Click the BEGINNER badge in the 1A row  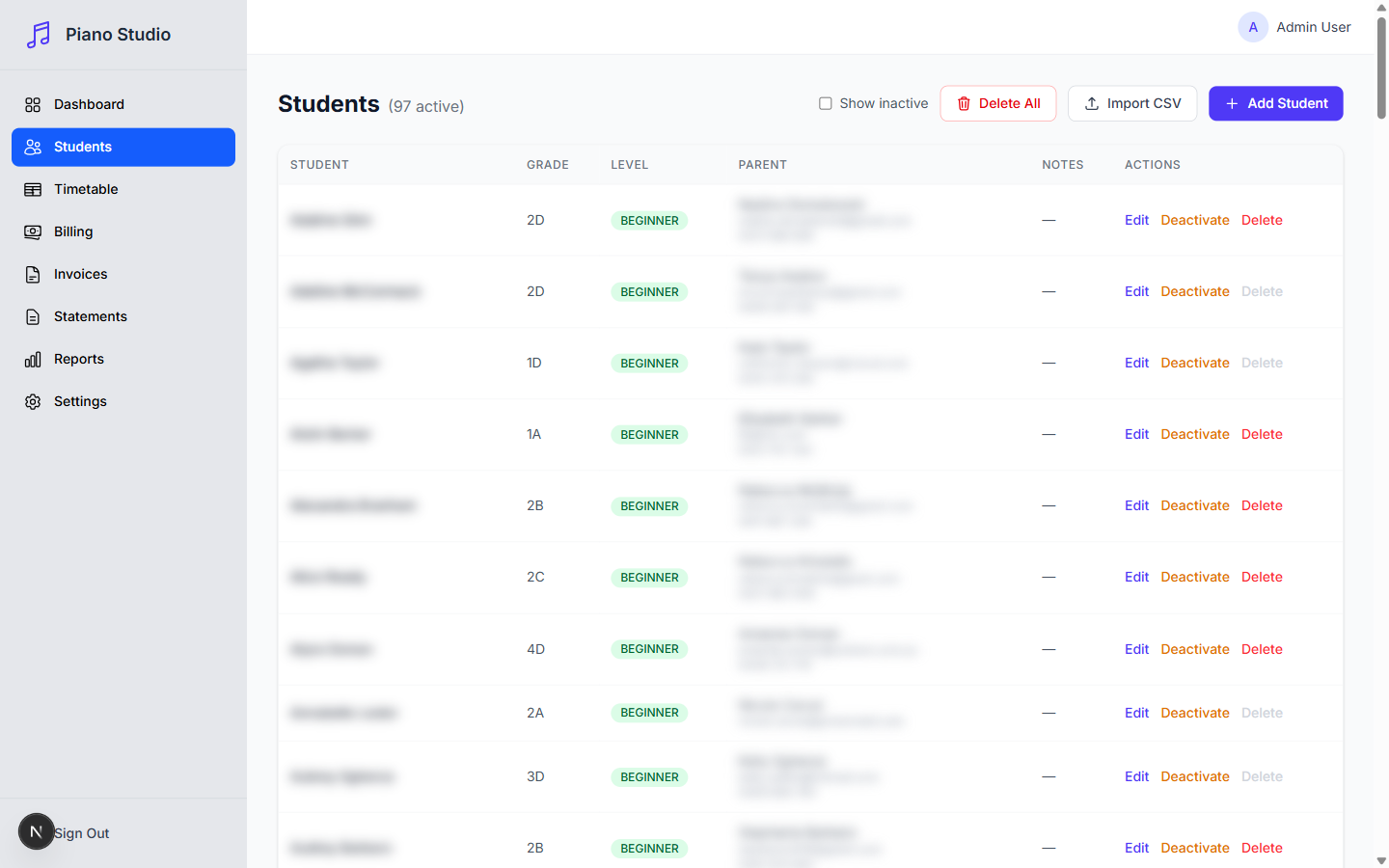click(649, 435)
